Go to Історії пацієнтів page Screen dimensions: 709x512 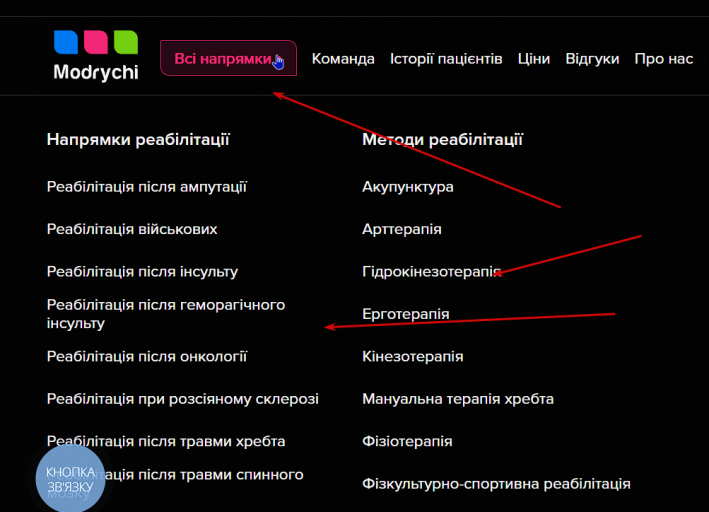point(446,59)
